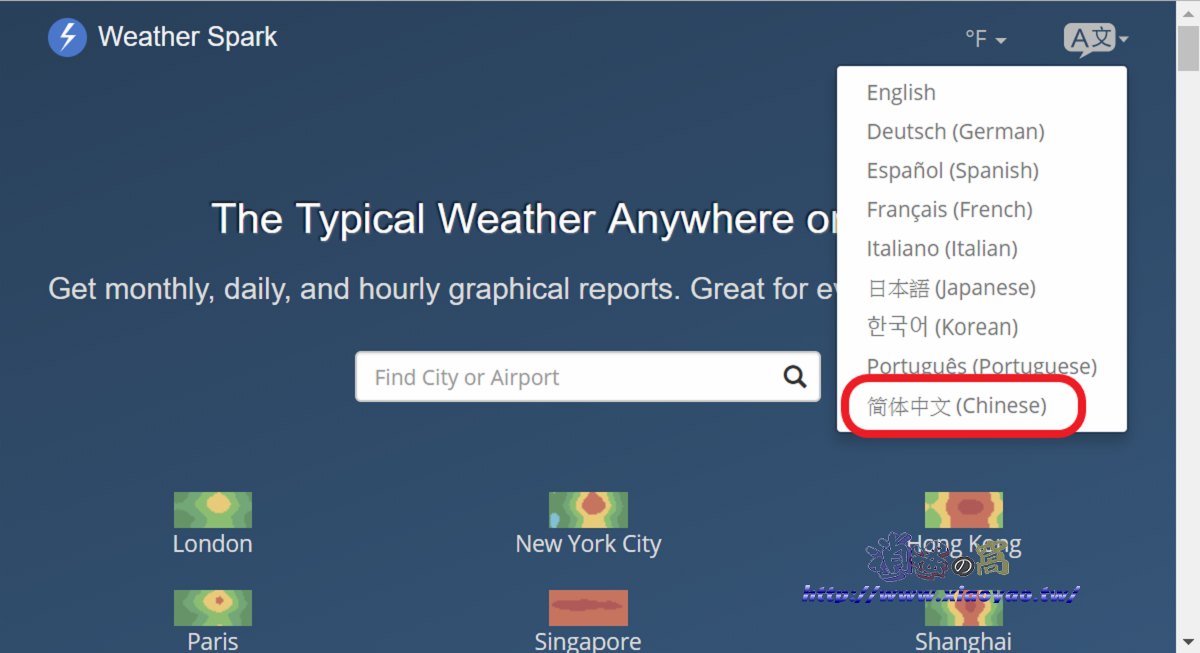Click the Paris weather map thumbnail

point(212,606)
